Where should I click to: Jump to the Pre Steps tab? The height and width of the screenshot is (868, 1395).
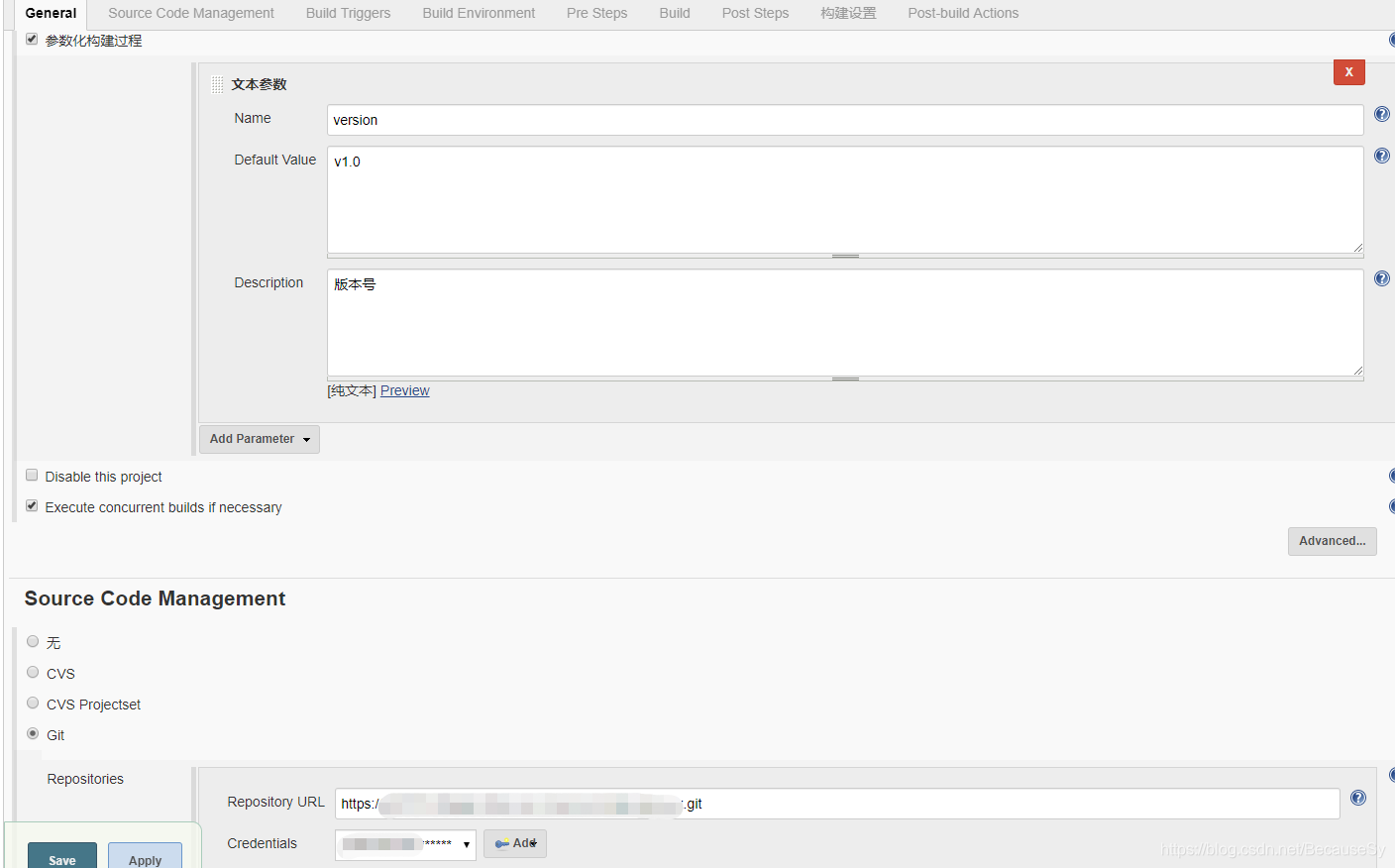click(x=597, y=14)
